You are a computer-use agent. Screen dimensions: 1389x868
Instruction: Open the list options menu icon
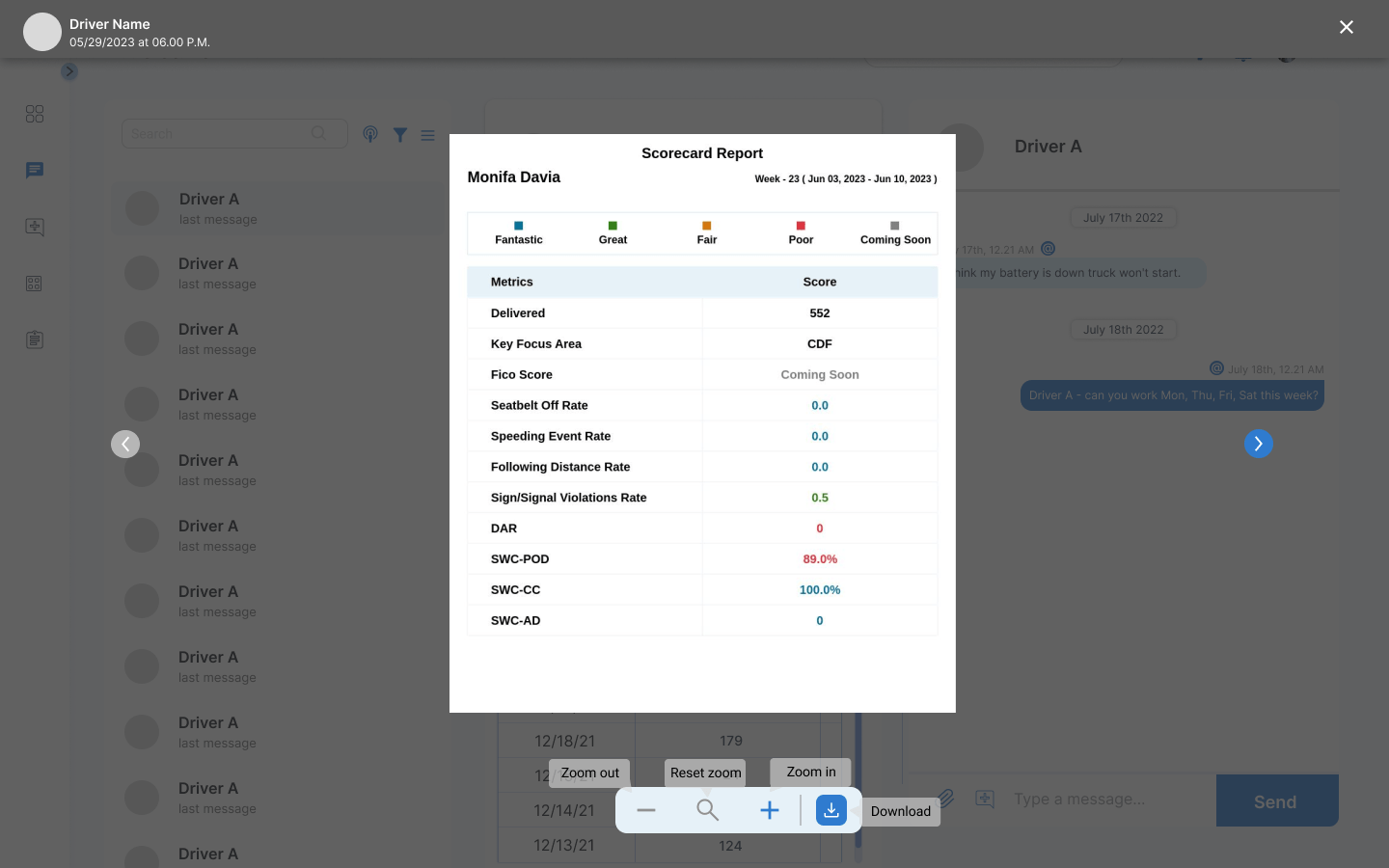[x=428, y=135]
